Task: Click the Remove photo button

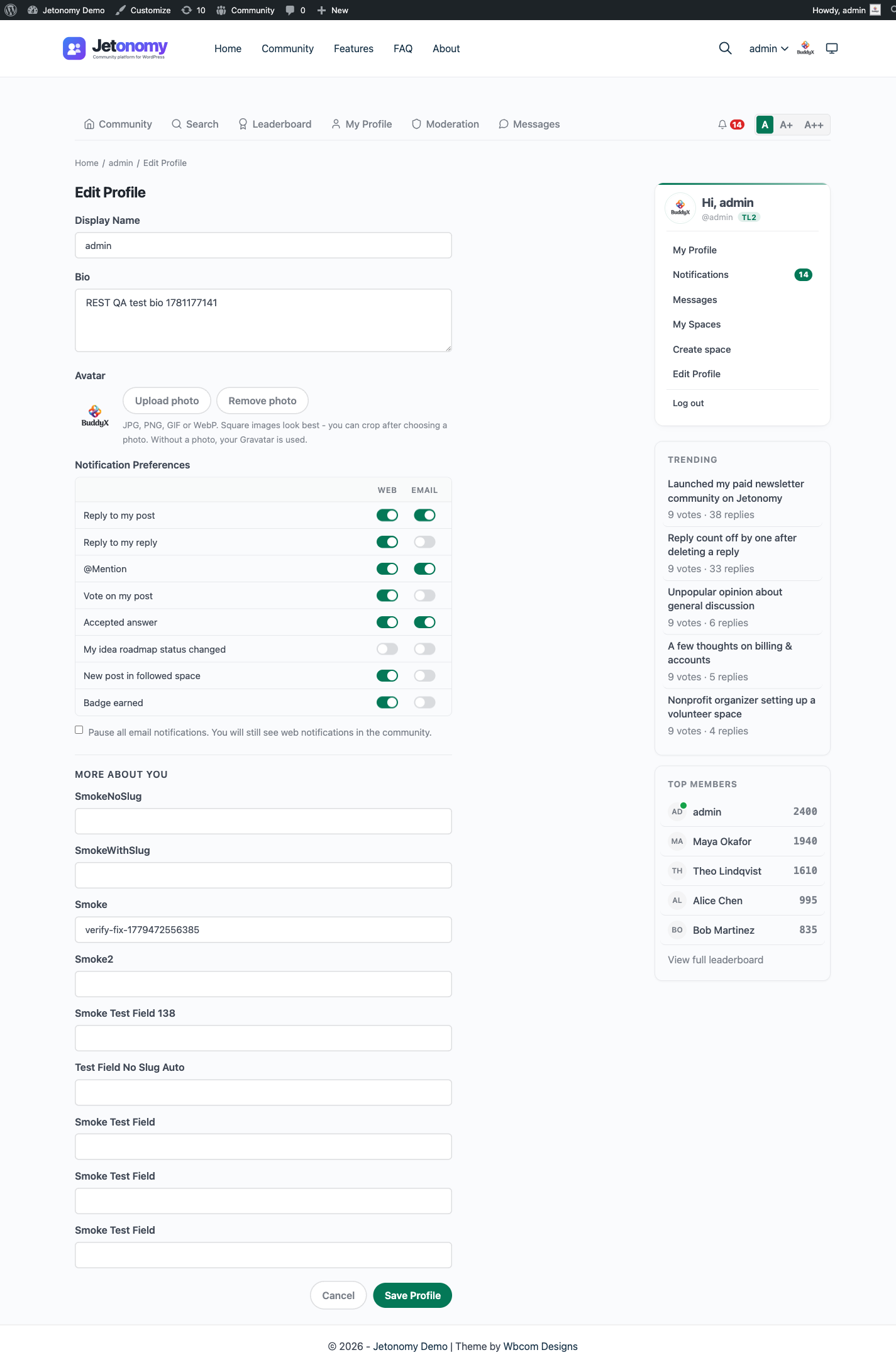Action: coord(262,401)
